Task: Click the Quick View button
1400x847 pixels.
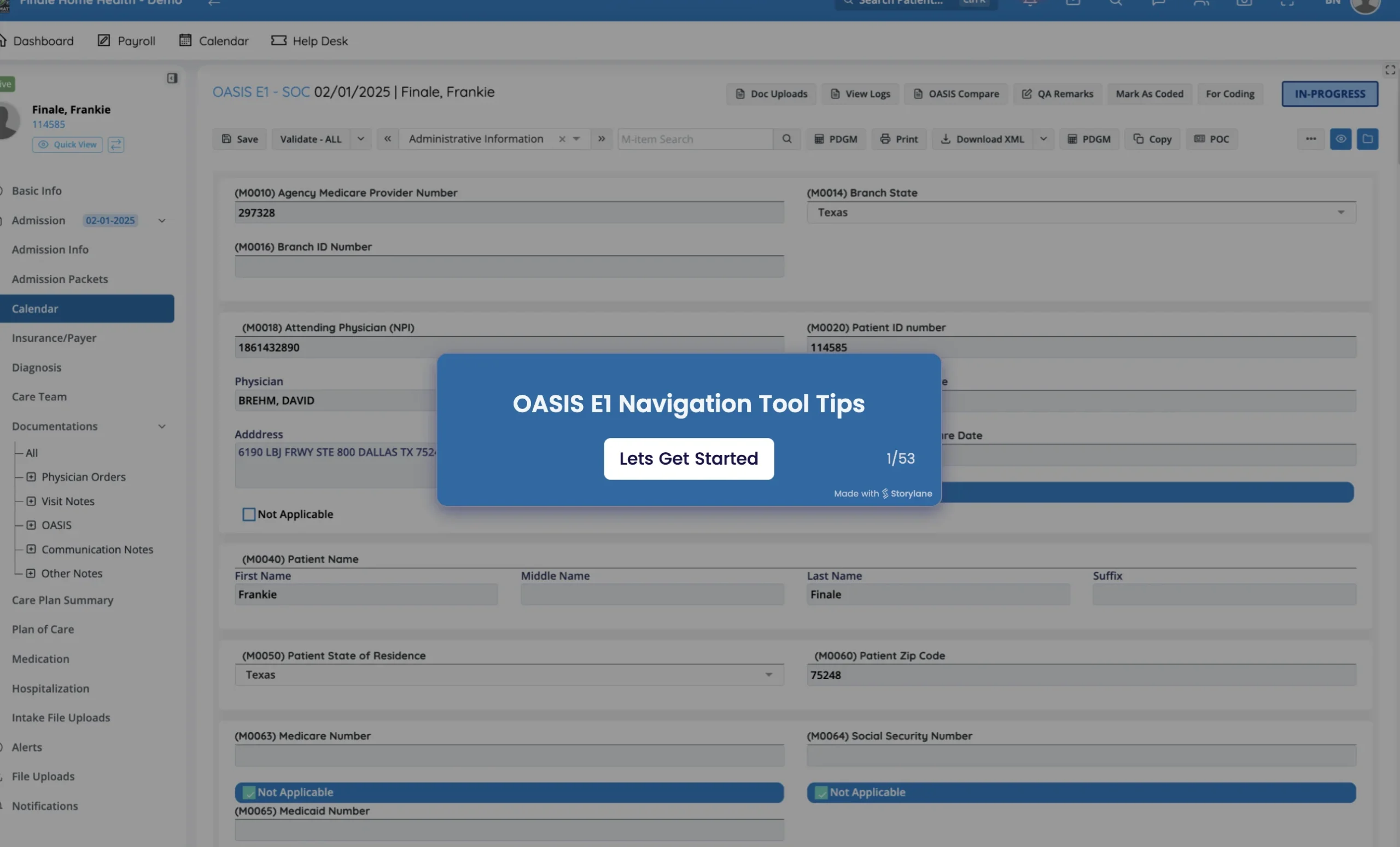Action: tap(67, 144)
